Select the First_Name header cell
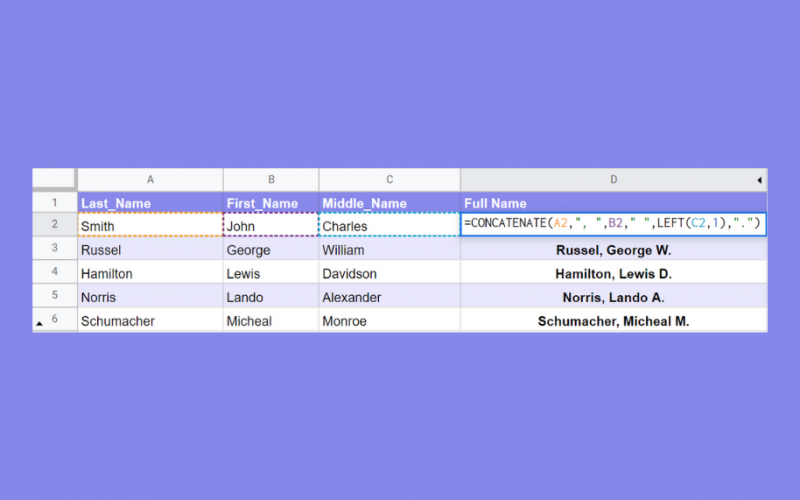This screenshot has height=500, width=800. (271, 203)
